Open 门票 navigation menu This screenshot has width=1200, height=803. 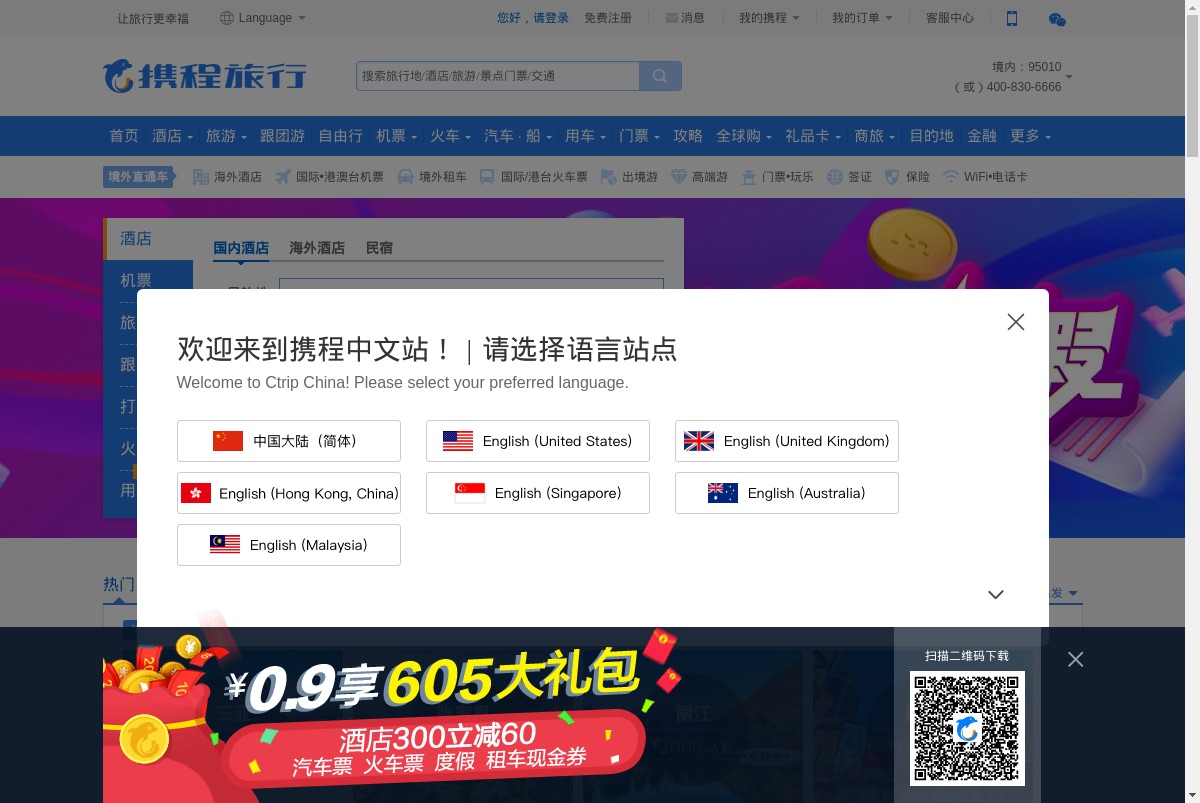pyautogui.click(x=640, y=136)
